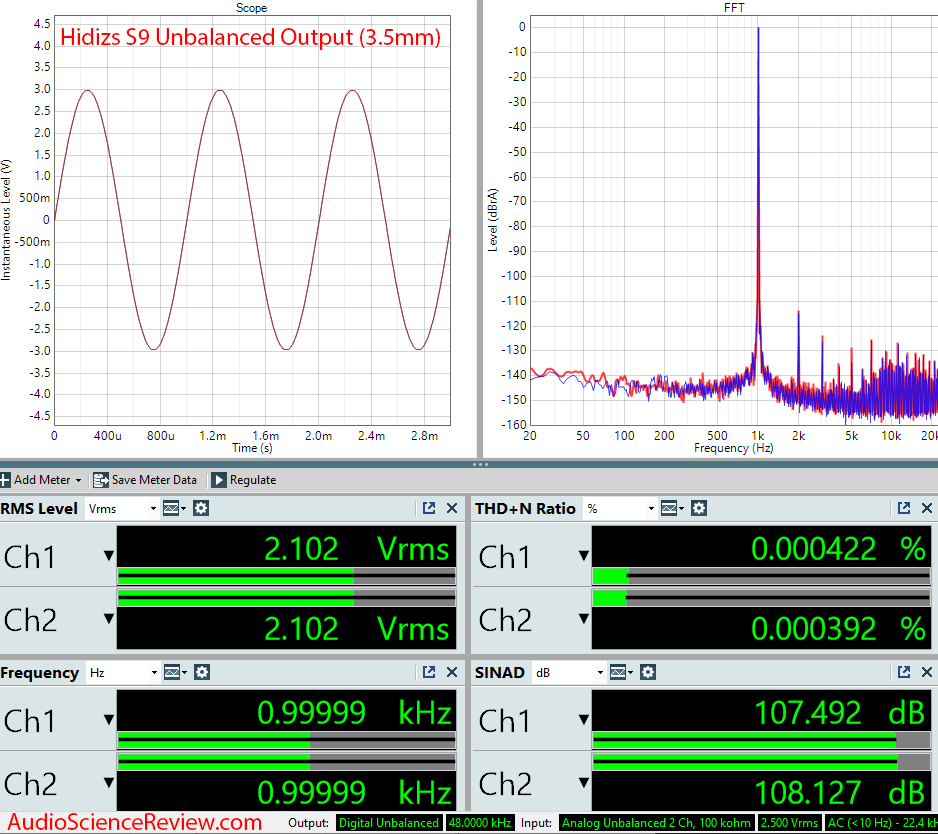
Task: Click Add Meter plus icon
Action: [5, 480]
